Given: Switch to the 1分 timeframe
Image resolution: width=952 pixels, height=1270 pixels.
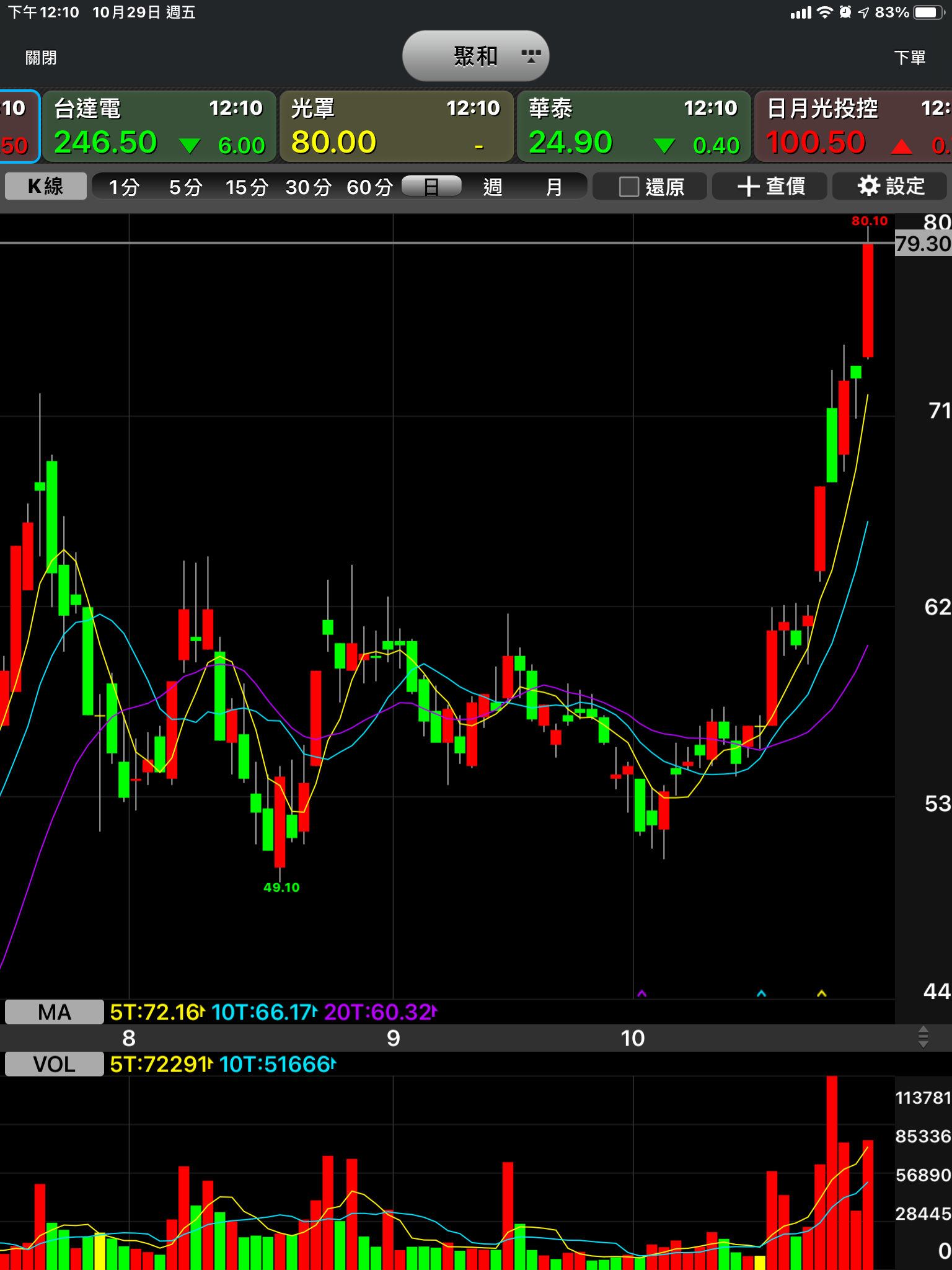Looking at the screenshot, I should pos(123,187).
